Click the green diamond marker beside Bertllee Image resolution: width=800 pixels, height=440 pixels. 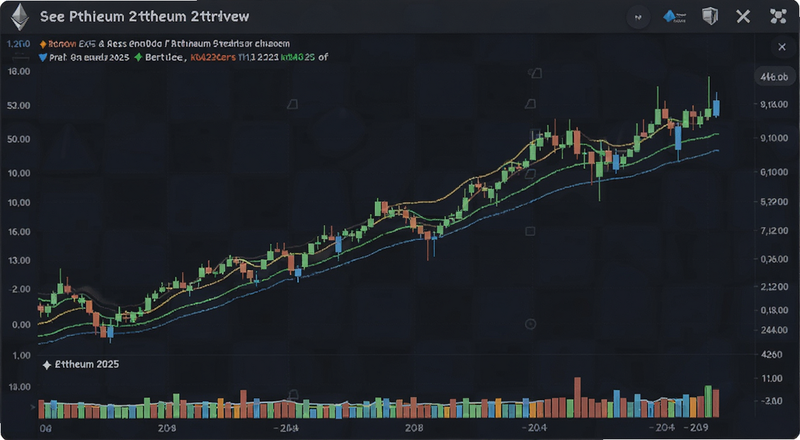pos(138,58)
